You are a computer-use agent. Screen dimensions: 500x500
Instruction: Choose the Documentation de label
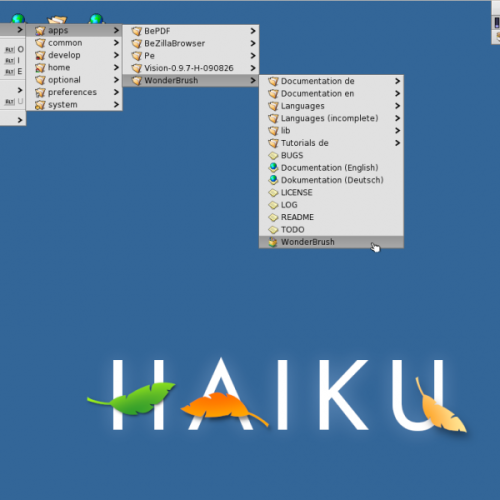(x=317, y=81)
